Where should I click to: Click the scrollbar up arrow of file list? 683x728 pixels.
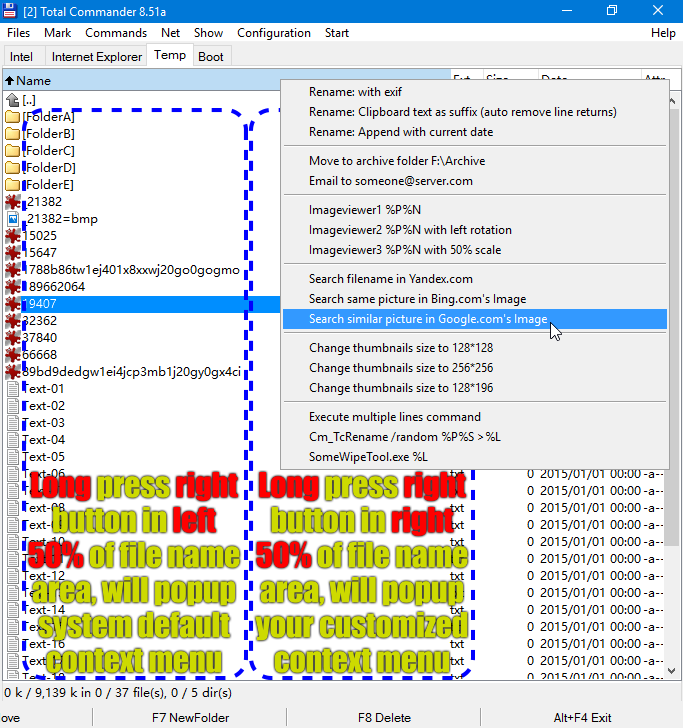672,101
